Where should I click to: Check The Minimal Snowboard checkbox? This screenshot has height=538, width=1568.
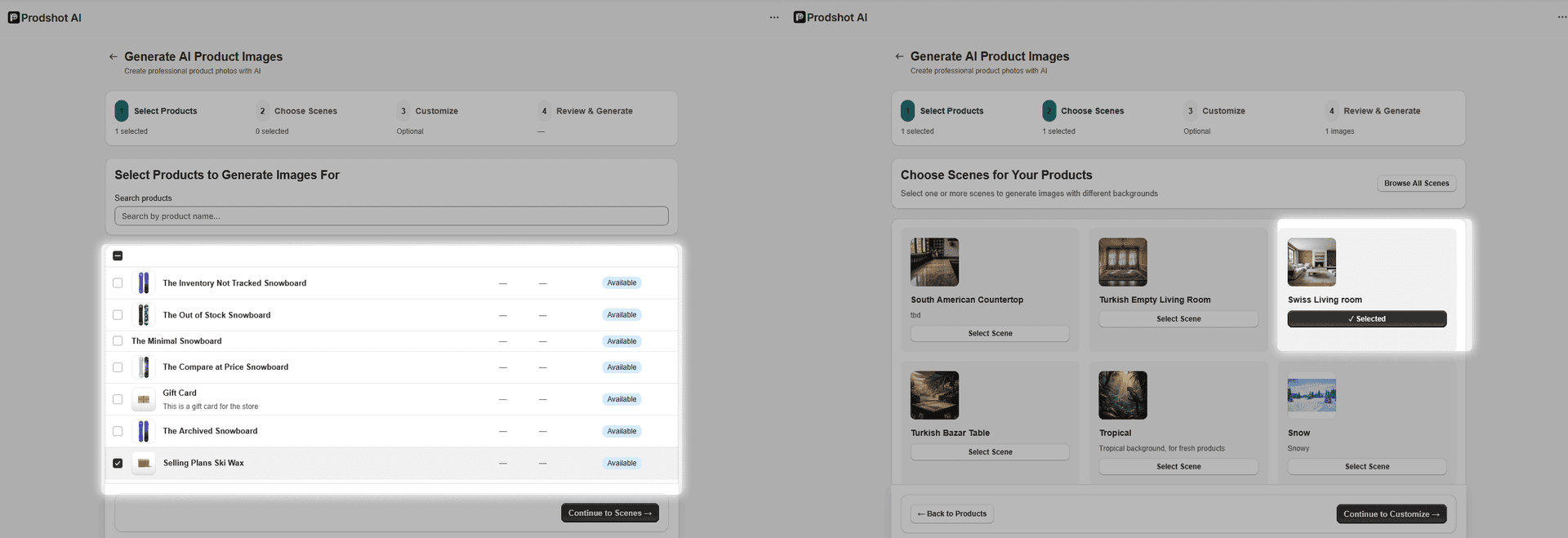click(118, 341)
